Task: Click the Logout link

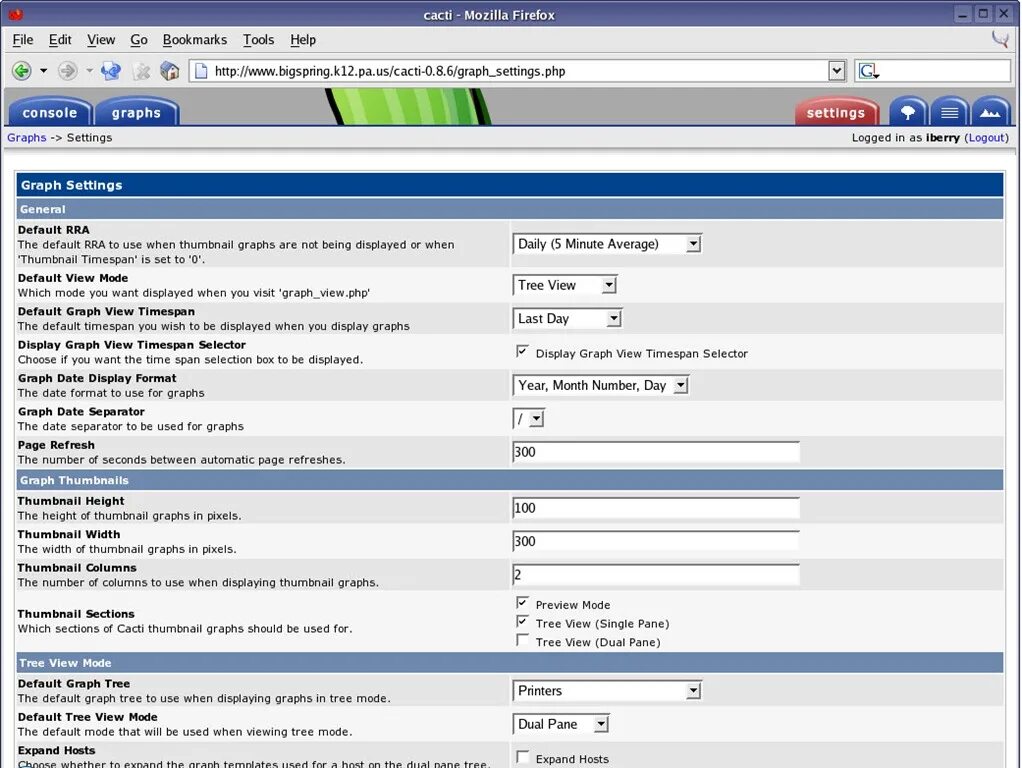Action: pyautogui.click(x=986, y=138)
